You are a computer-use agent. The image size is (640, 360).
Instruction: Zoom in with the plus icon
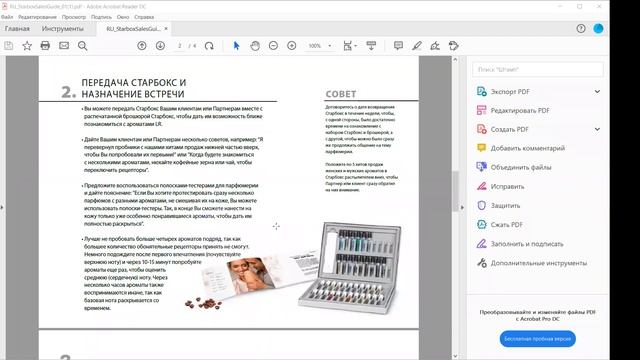tap(291, 46)
